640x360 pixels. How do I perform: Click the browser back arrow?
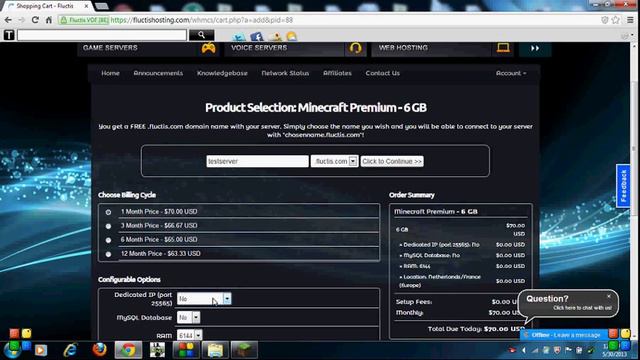point(8,20)
